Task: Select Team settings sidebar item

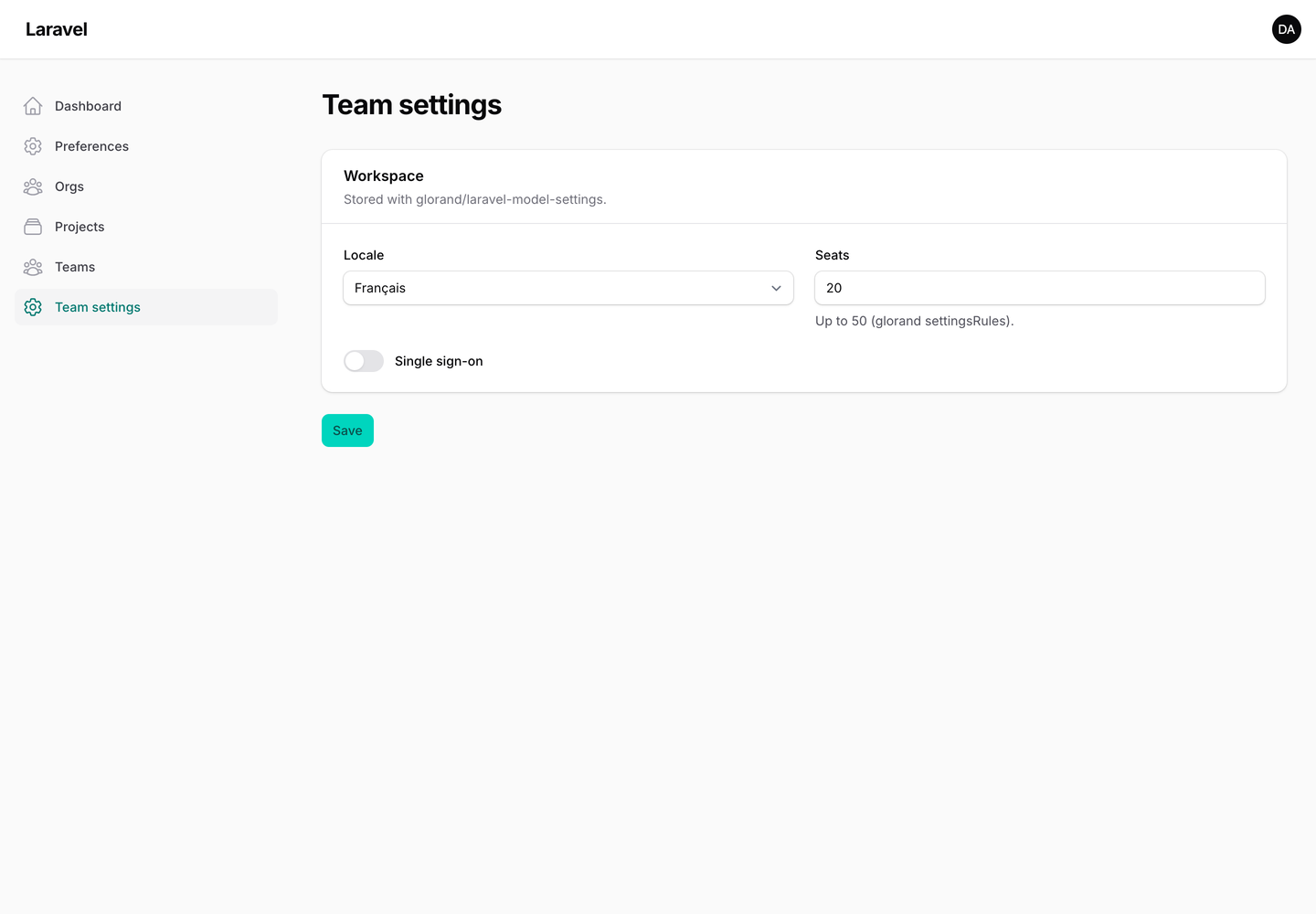Action: pyautogui.click(x=146, y=307)
